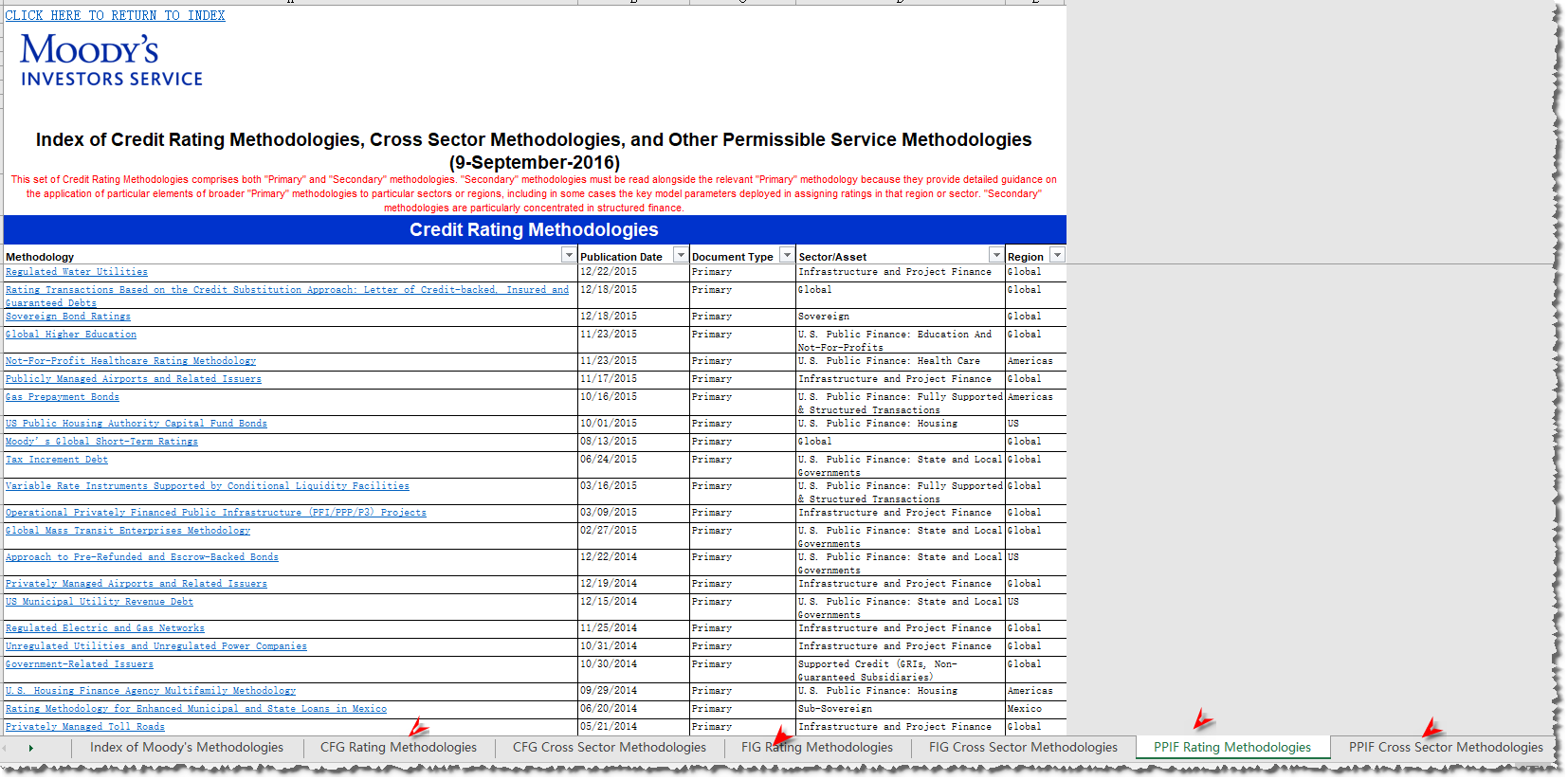Open the Global Higher Education methodology link
Image resolution: width=1568 pixels, height=780 pixels.
[71, 335]
